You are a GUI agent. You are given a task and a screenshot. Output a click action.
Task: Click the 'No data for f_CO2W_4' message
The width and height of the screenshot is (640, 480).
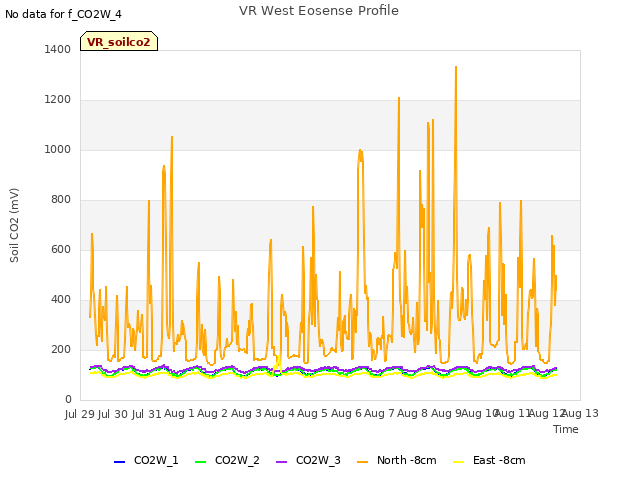(63, 15)
